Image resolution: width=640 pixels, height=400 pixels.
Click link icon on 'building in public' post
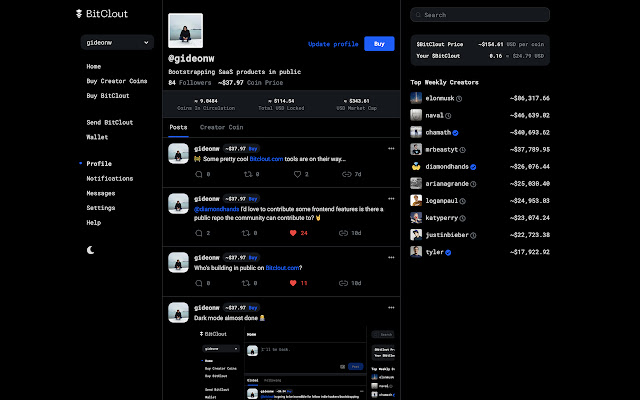click(343, 283)
